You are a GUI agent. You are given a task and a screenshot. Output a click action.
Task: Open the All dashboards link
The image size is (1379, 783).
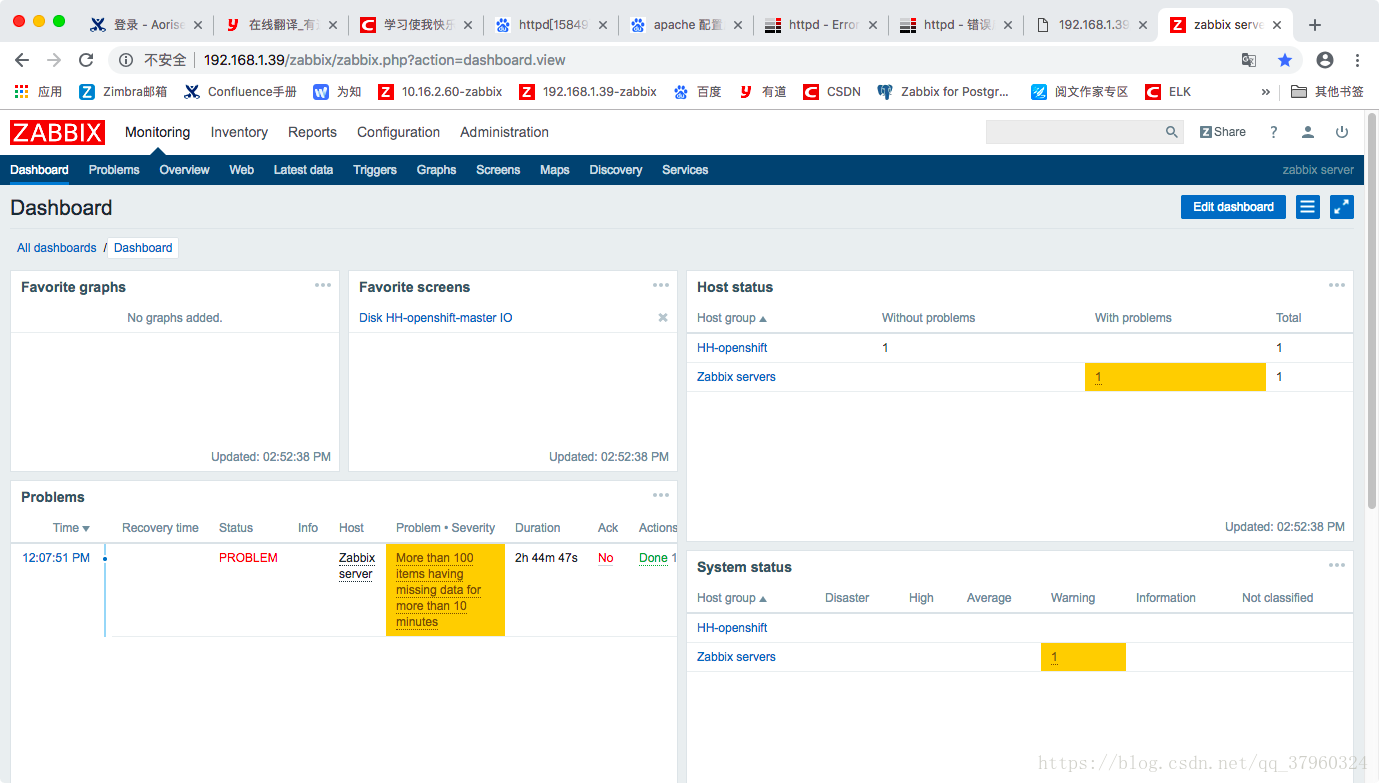(57, 248)
